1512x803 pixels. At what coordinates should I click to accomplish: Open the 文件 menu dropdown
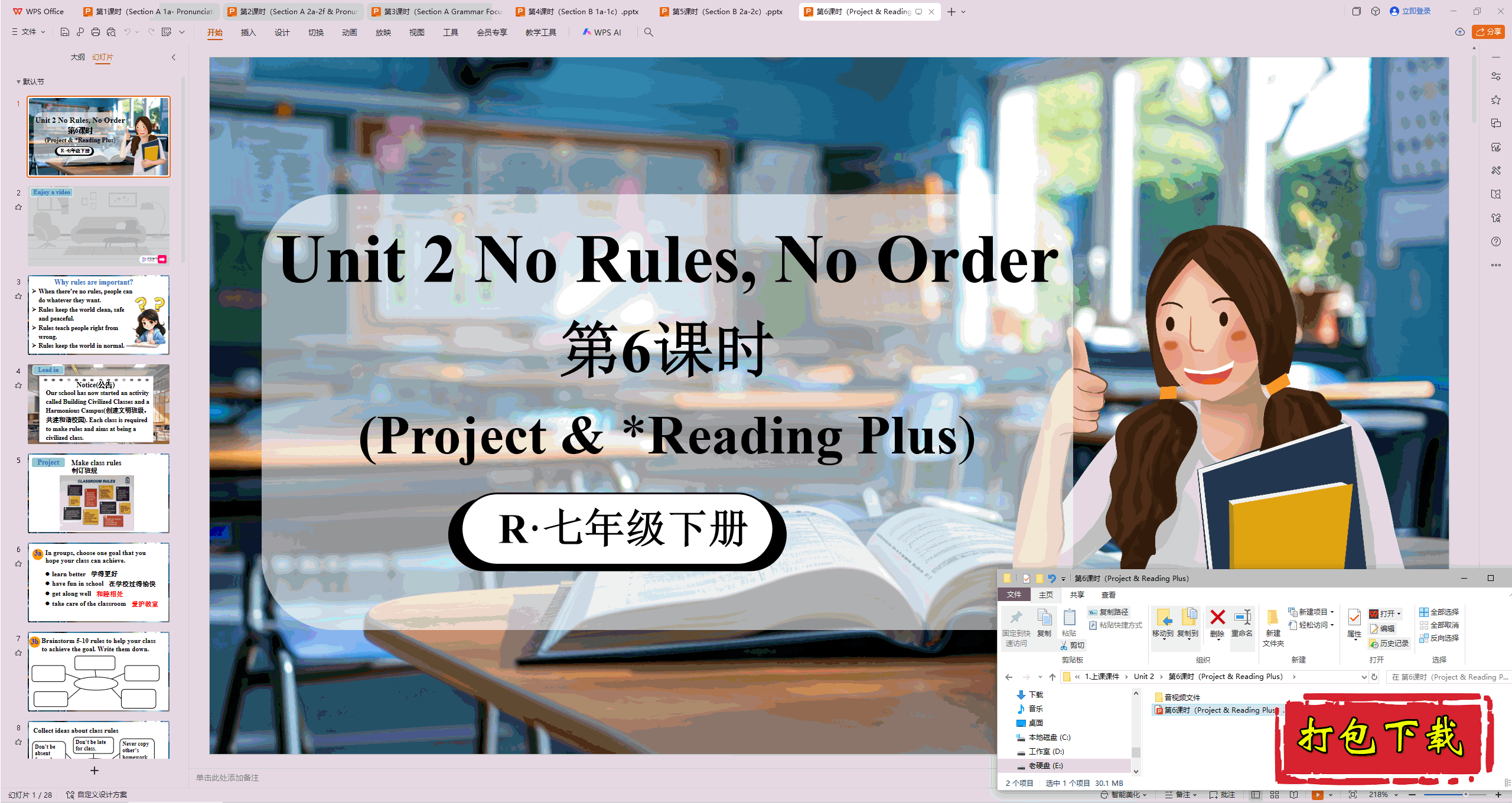click(x=28, y=32)
